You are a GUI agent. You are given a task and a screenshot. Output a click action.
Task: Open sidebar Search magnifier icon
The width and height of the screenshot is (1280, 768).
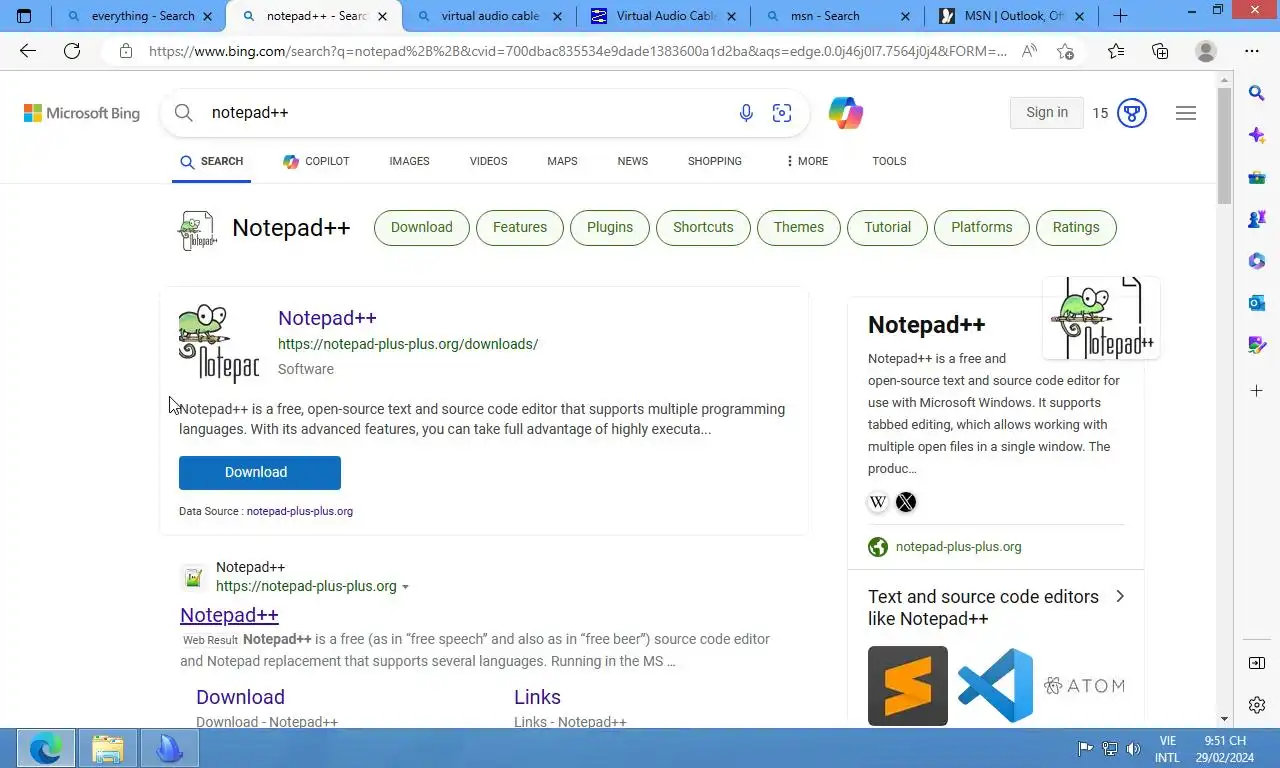(1257, 93)
